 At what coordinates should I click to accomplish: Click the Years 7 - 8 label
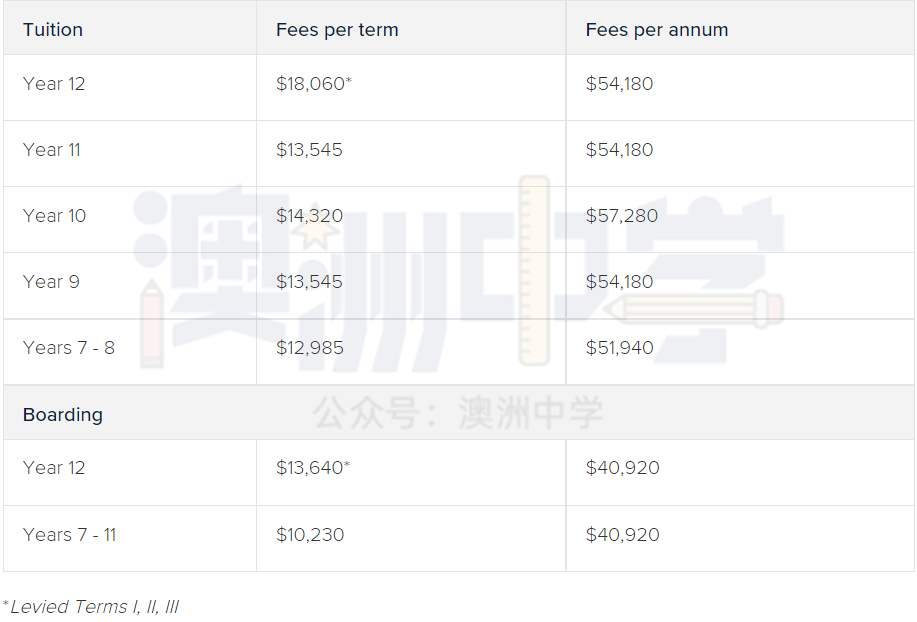[68, 348]
